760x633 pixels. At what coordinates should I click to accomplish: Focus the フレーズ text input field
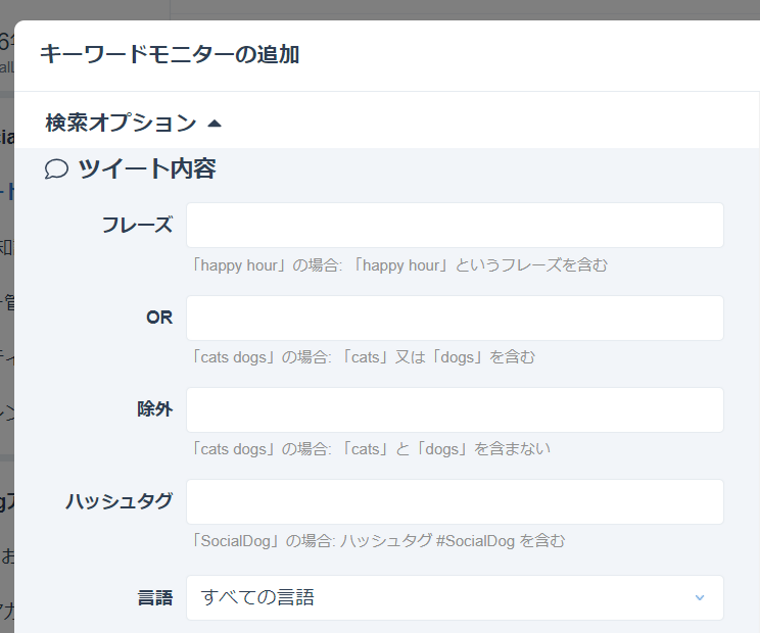pyautogui.click(x=454, y=225)
